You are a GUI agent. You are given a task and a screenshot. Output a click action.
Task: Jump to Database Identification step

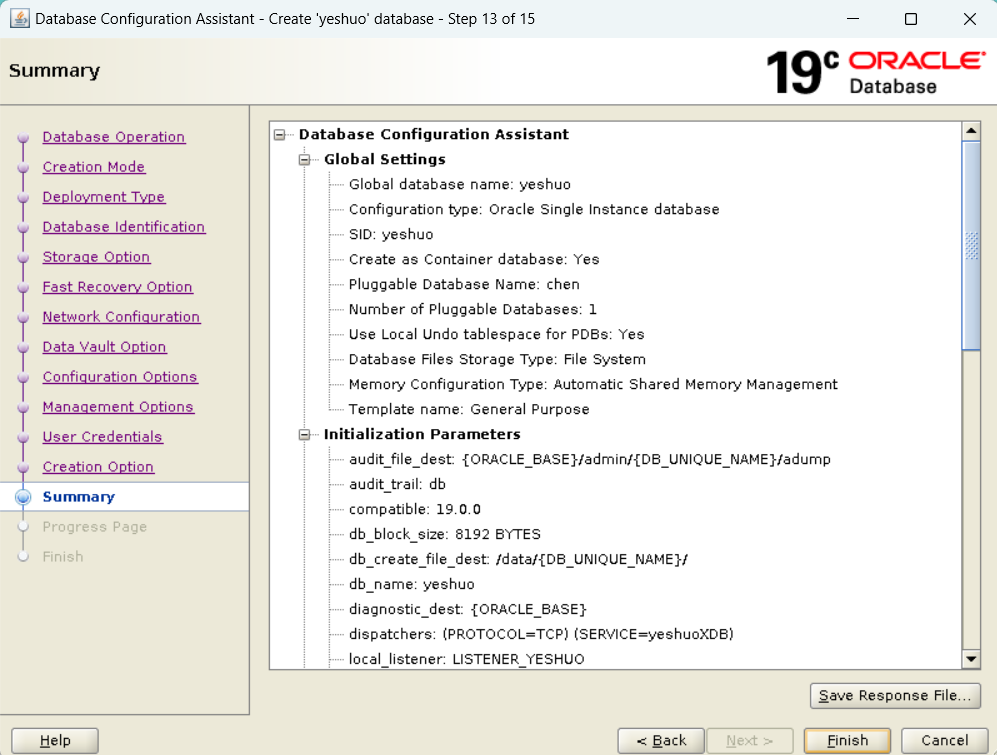point(124,226)
